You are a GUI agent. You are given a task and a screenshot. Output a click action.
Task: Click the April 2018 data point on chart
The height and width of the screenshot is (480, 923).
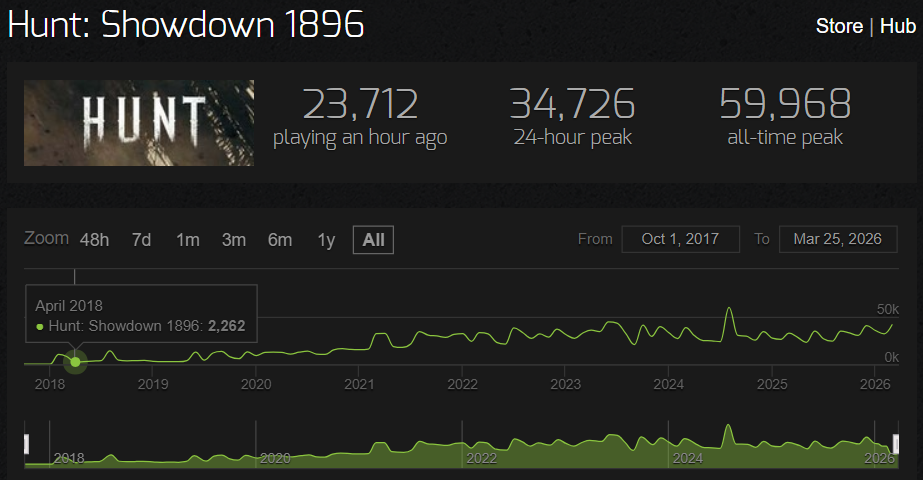75,362
